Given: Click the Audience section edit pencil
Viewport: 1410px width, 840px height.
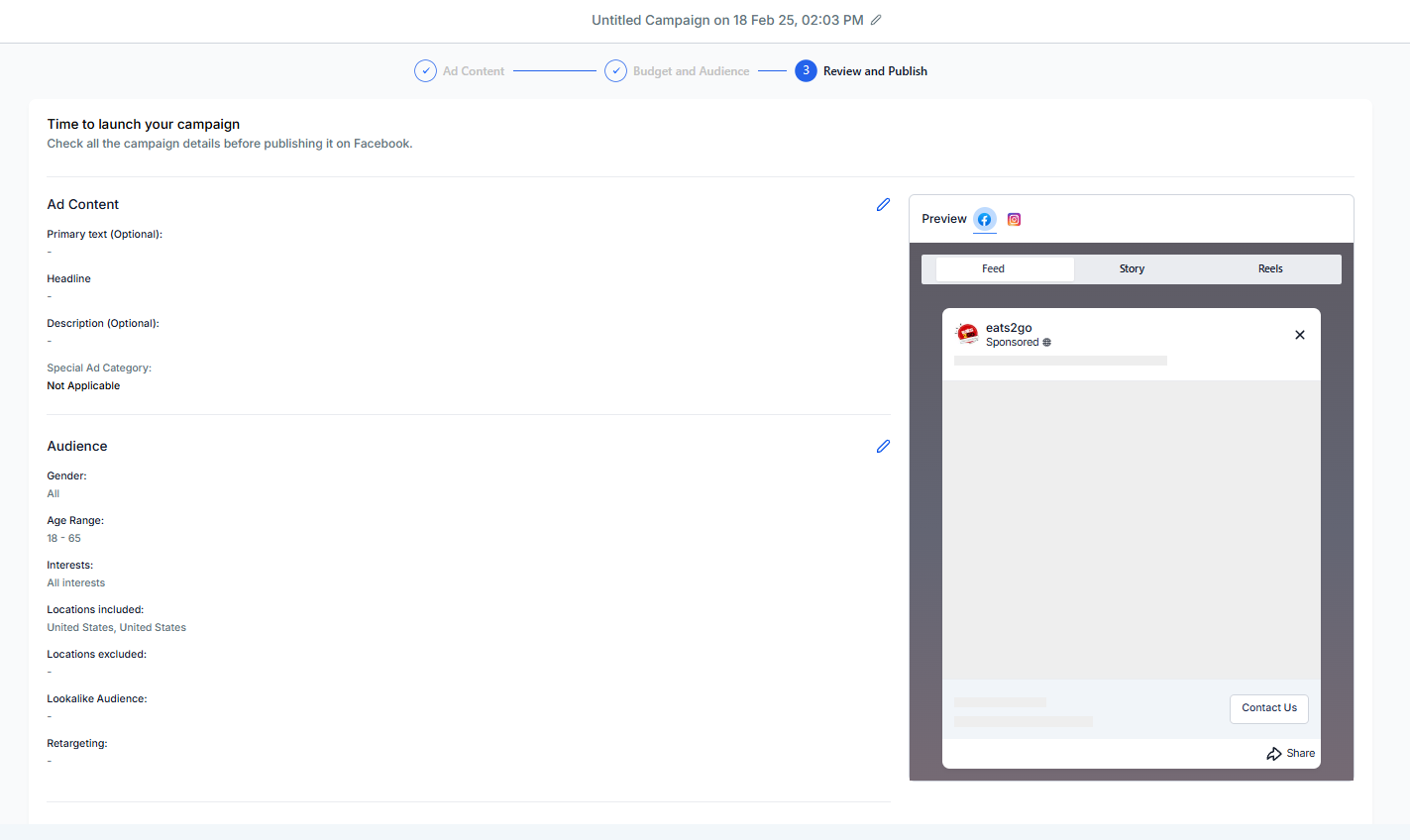Looking at the screenshot, I should (883, 446).
